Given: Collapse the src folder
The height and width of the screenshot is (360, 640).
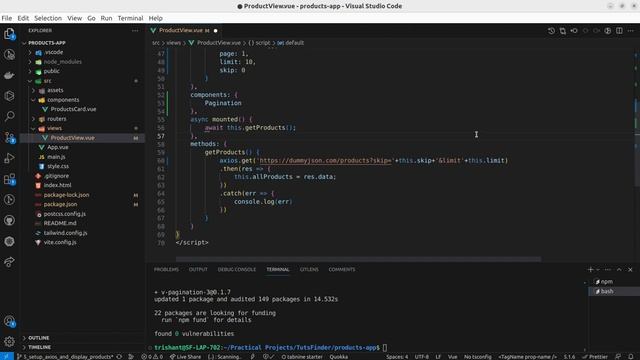Looking at the screenshot, I should (30, 81).
